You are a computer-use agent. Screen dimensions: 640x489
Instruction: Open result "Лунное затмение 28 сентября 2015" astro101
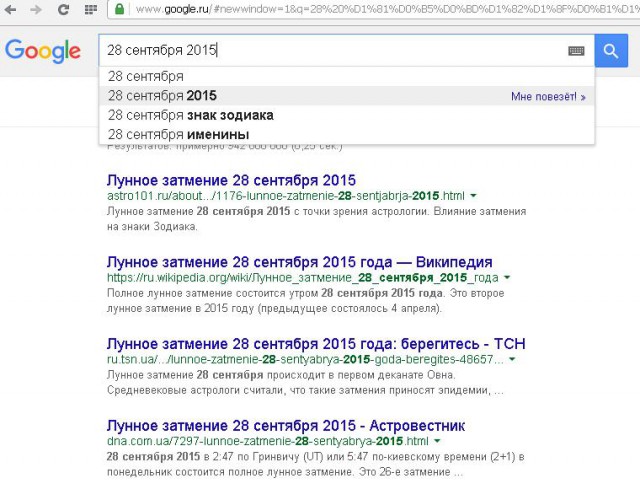coord(231,180)
